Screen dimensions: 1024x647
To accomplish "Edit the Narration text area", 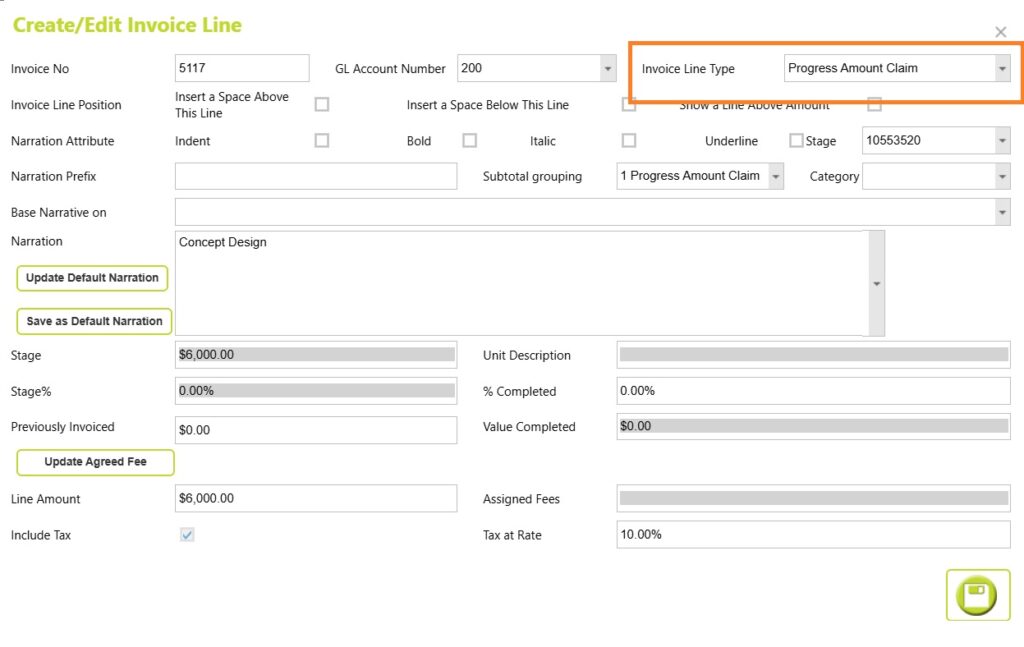I will (x=522, y=283).
